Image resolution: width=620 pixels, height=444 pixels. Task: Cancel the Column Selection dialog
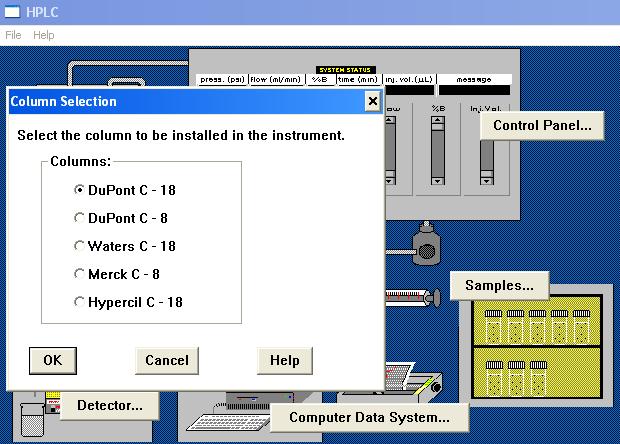[x=167, y=361]
